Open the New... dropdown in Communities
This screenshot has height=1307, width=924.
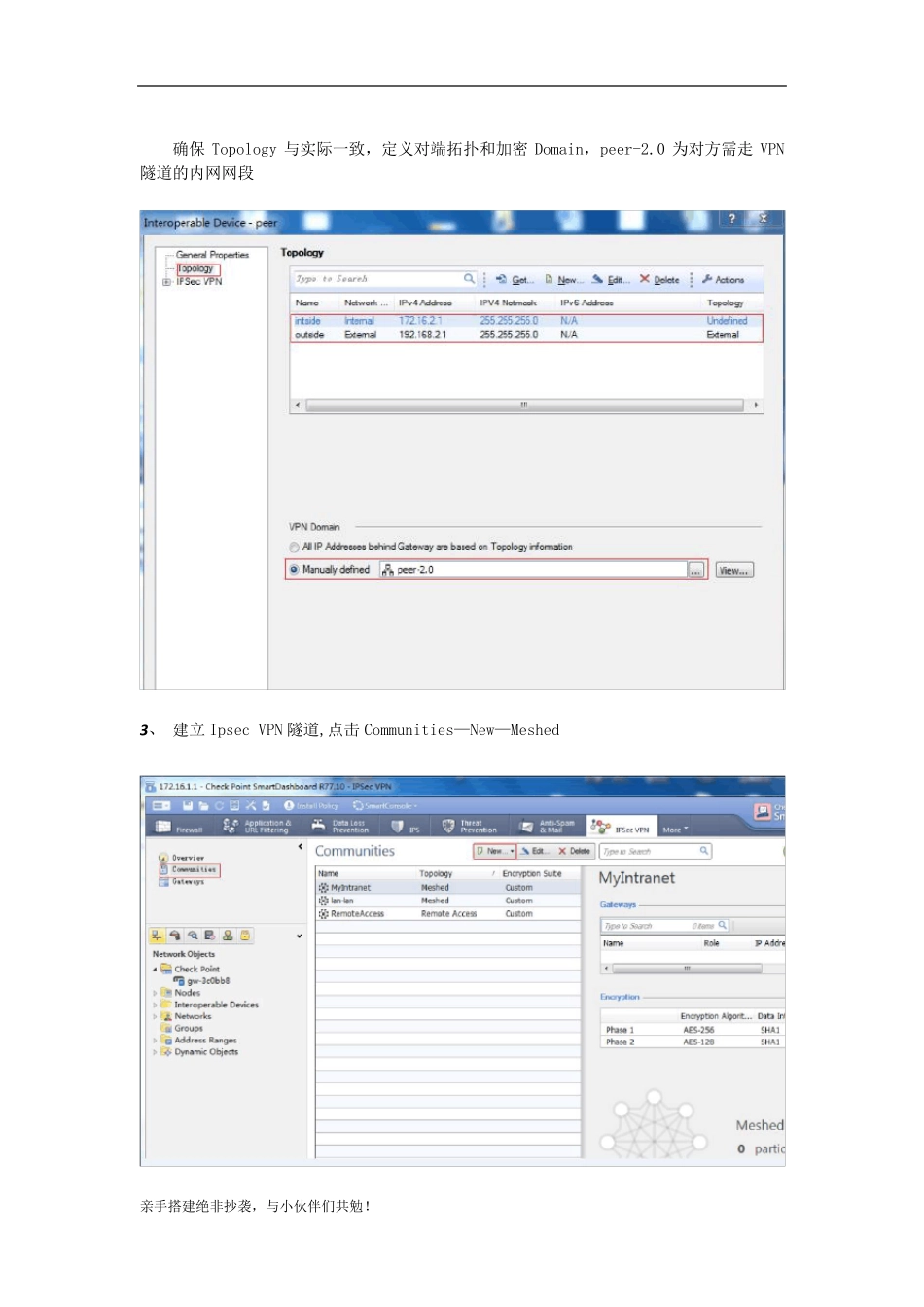495,851
